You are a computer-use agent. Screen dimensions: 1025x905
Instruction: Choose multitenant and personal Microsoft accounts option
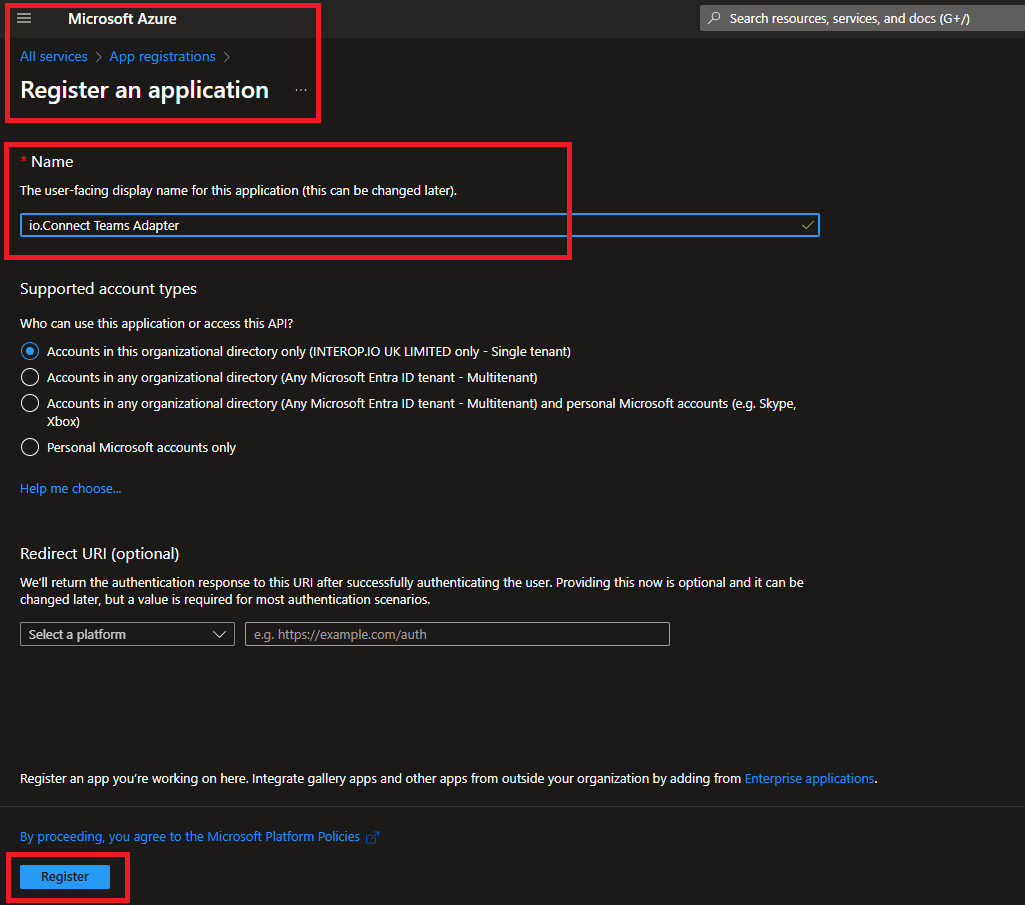(30, 404)
